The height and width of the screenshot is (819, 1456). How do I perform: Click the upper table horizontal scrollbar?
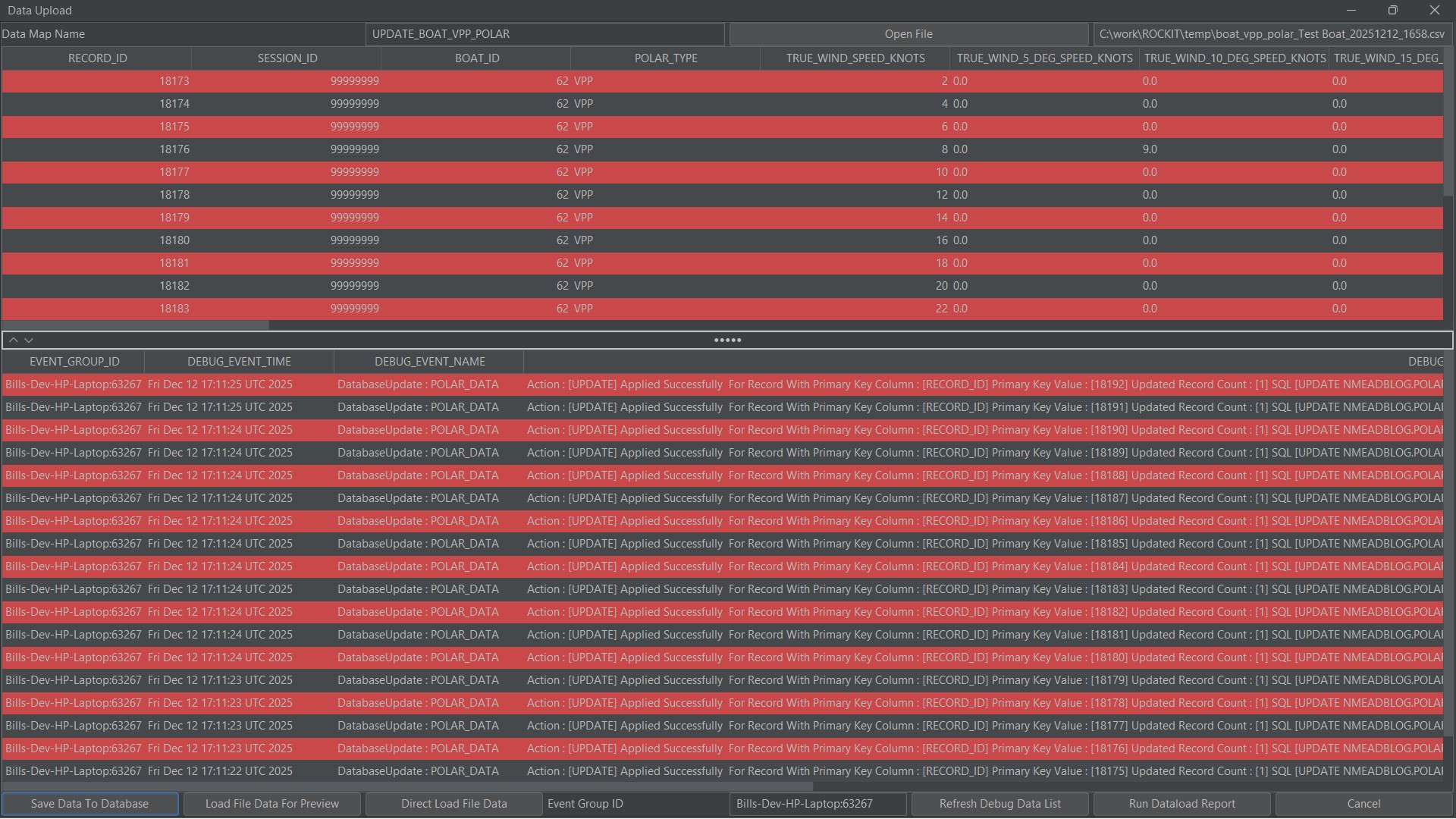[136, 325]
